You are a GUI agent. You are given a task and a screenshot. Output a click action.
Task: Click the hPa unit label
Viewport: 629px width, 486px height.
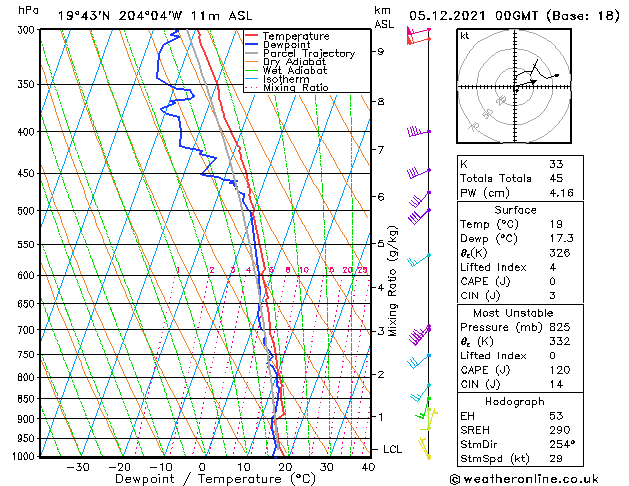pos(28,10)
